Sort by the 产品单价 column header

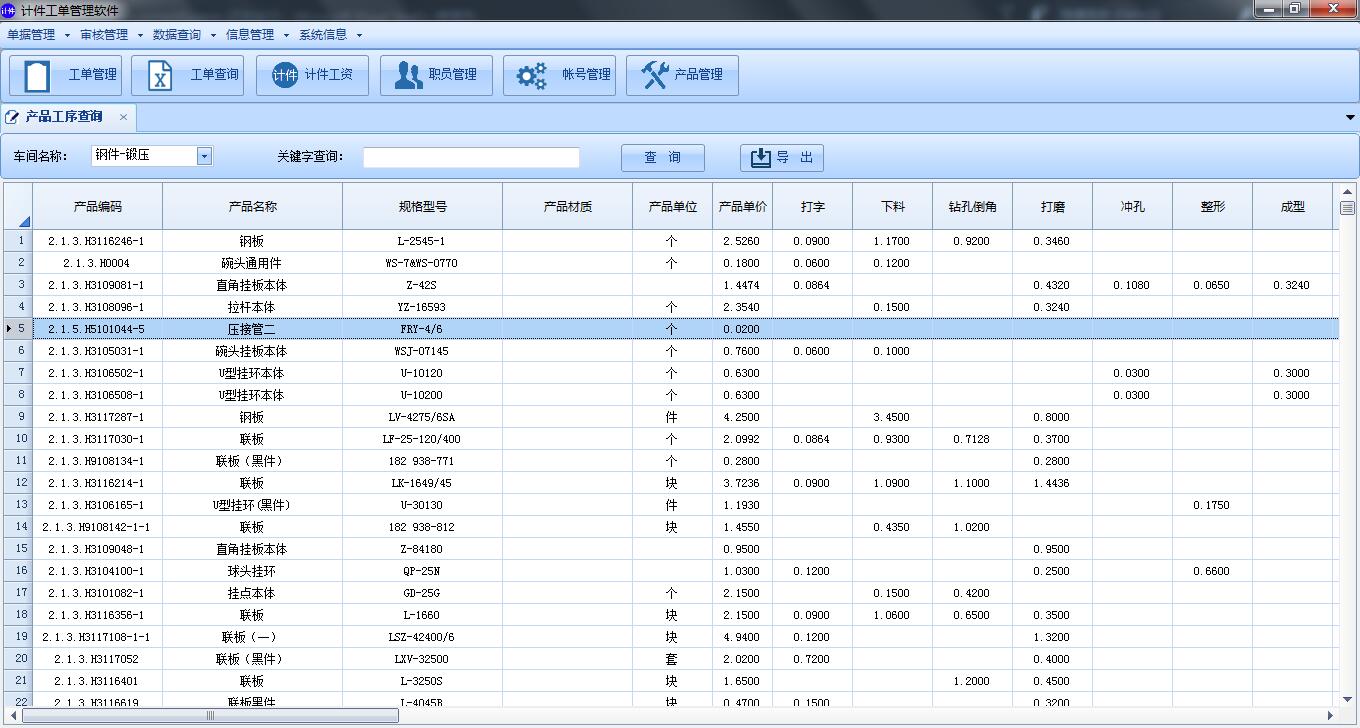[x=742, y=207]
